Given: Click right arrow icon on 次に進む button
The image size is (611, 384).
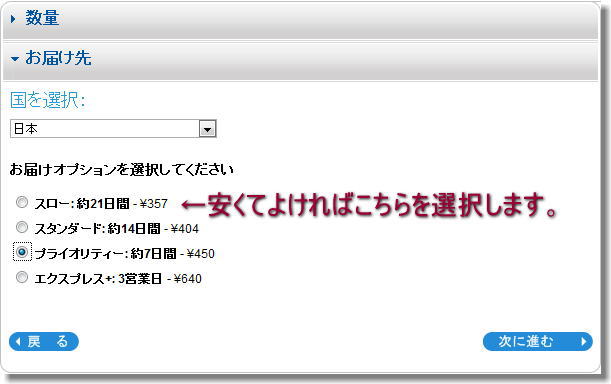Looking at the screenshot, I should pyautogui.click(x=583, y=342).
